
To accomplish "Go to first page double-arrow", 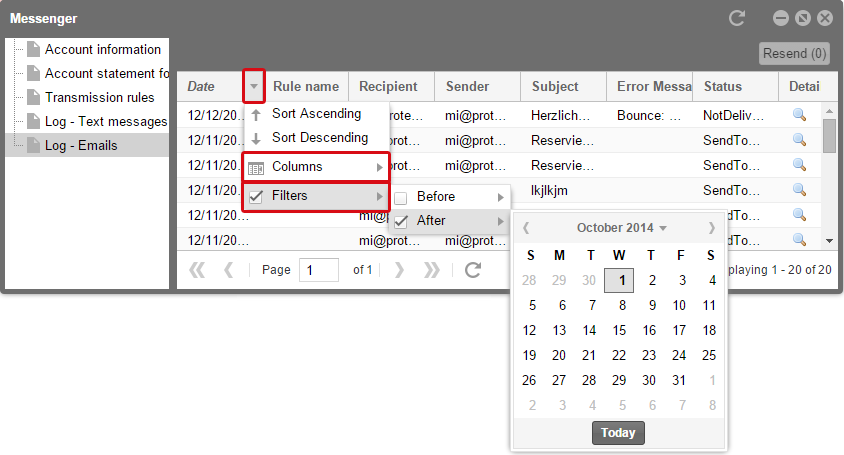I will coord(197,270).
